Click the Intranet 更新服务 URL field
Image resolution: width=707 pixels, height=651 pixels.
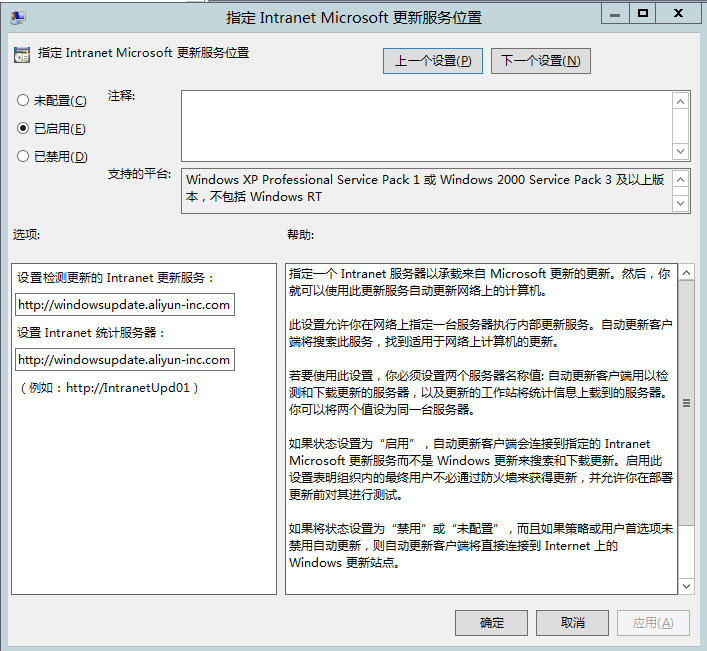click(x=125, y=304)
